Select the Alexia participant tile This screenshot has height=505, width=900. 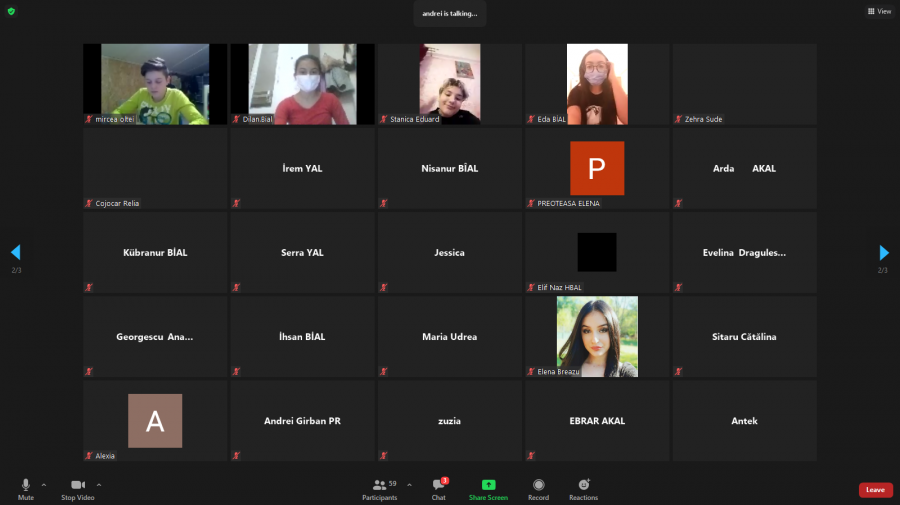click(x=155, y=420)
